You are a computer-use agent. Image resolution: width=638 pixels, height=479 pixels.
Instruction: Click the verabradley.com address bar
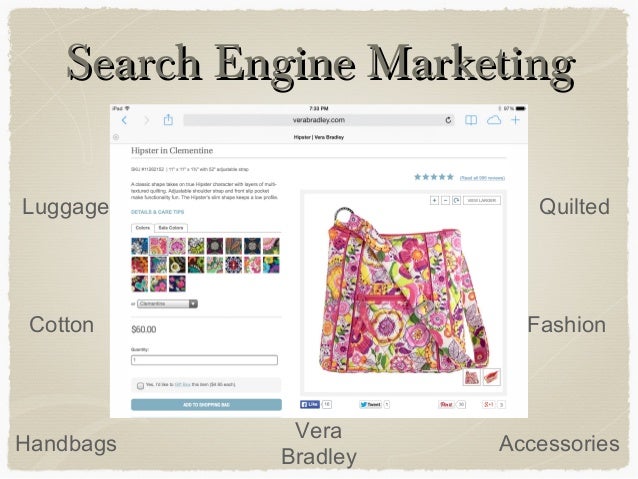(x=319, y=120)
